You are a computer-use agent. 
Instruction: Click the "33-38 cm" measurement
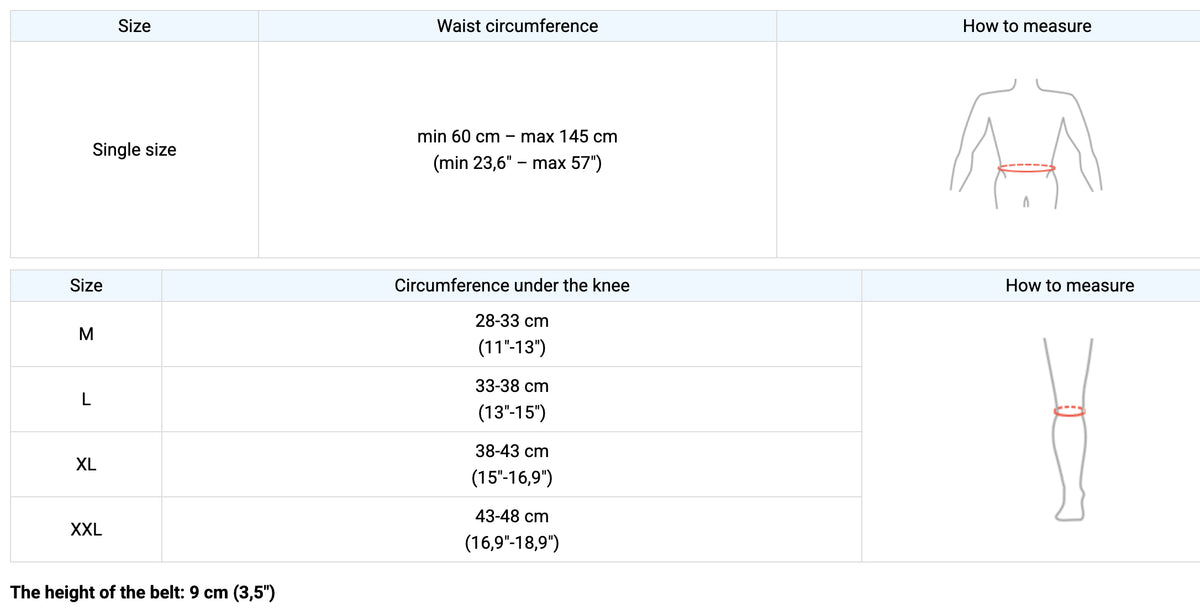click(x=512, y=386)
